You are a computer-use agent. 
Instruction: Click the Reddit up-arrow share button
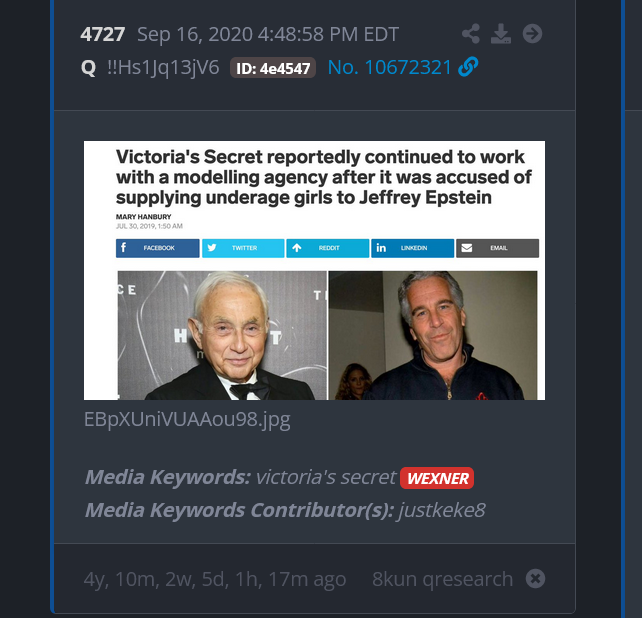point(328,248)
